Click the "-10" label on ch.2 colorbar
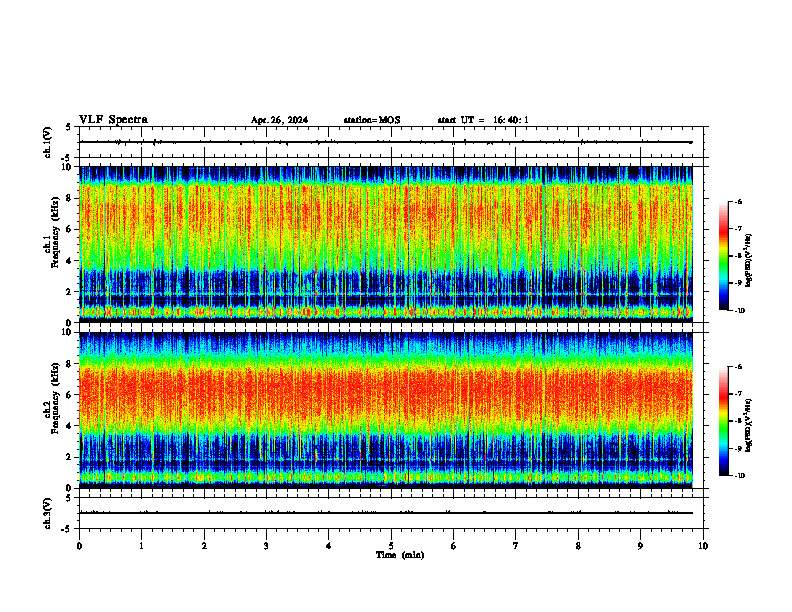 click(x=739, y=476)
